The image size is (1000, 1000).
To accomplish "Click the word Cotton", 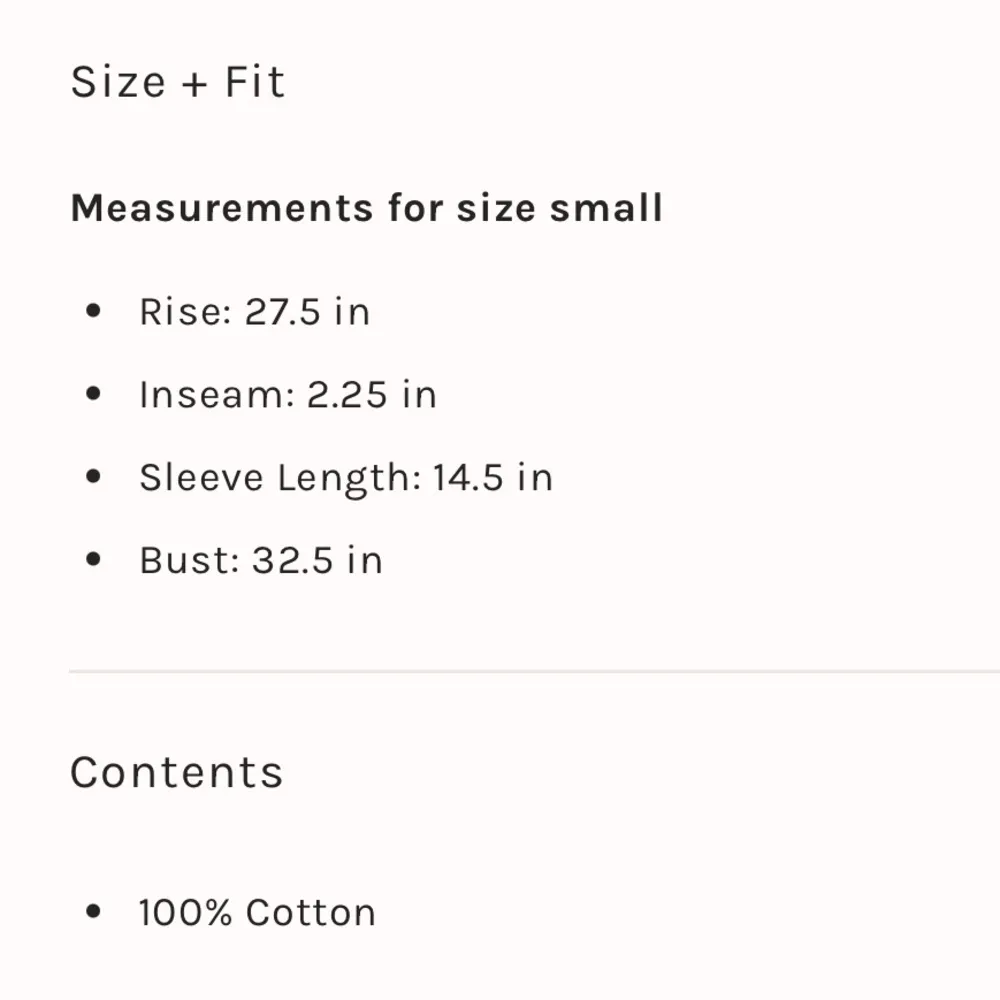I will click(311, 913).
